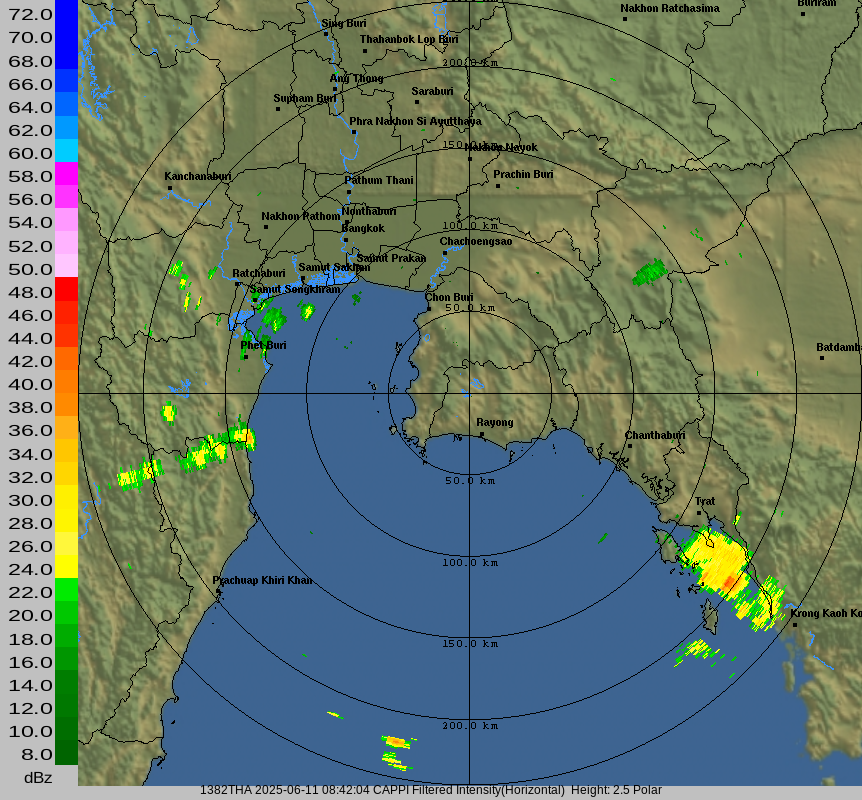Click the Kanchanaburi city marker
The image size is (862, 800).
[x=170, y=188]
